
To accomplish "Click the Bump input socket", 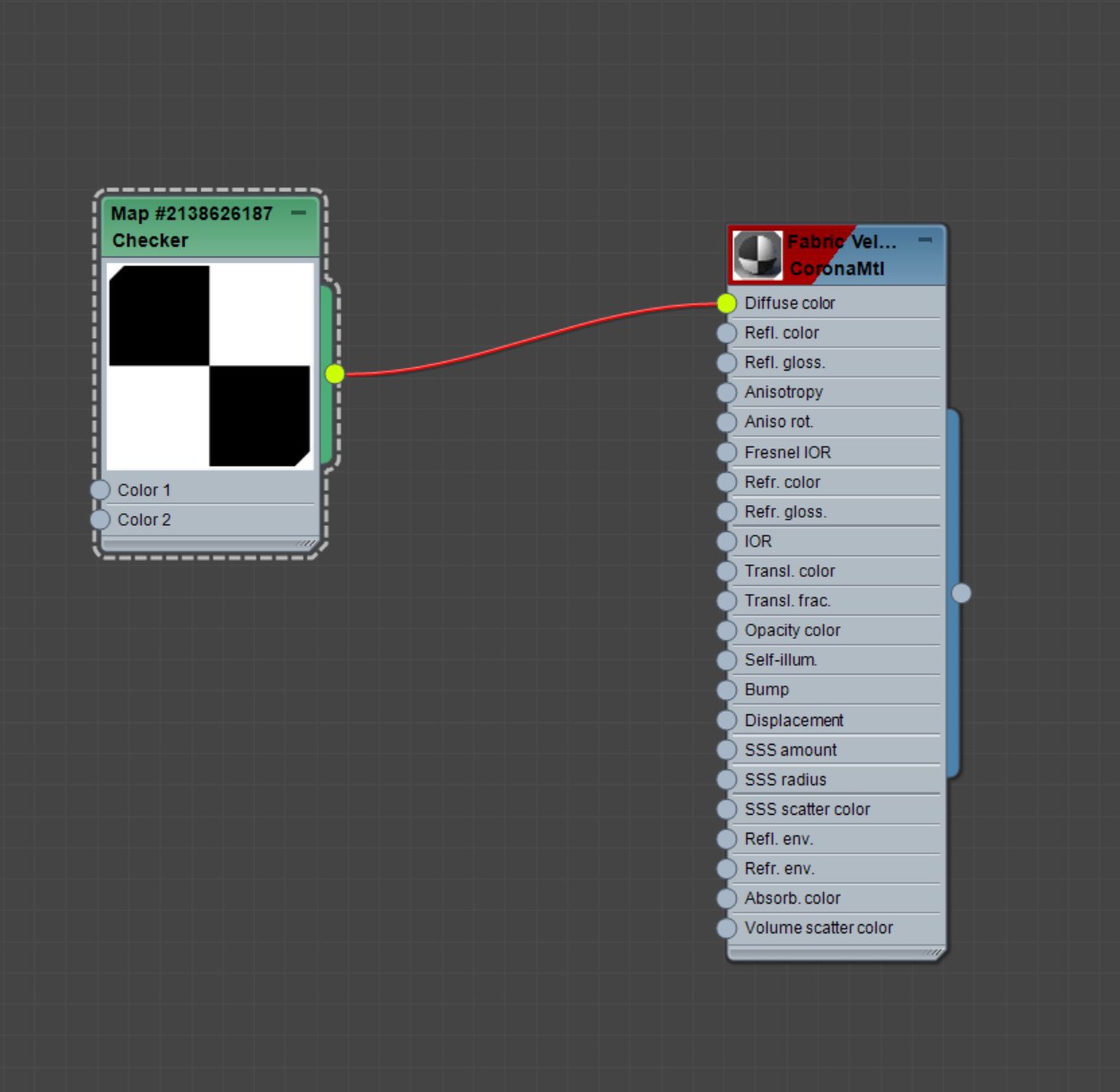I will pyautogui.click(x=727, y=690).
